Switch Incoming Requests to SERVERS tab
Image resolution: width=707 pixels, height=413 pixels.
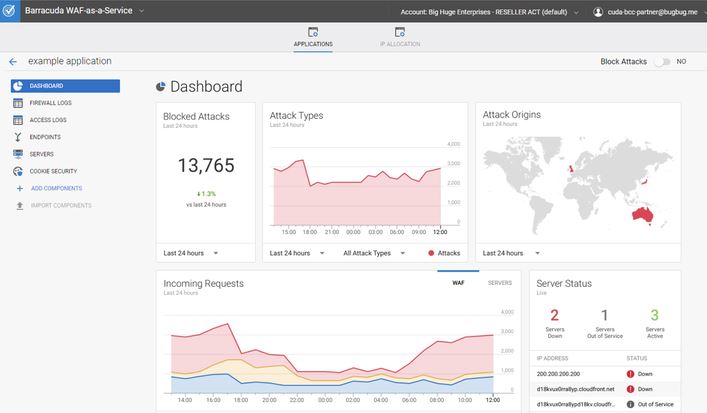pos(500,283)
